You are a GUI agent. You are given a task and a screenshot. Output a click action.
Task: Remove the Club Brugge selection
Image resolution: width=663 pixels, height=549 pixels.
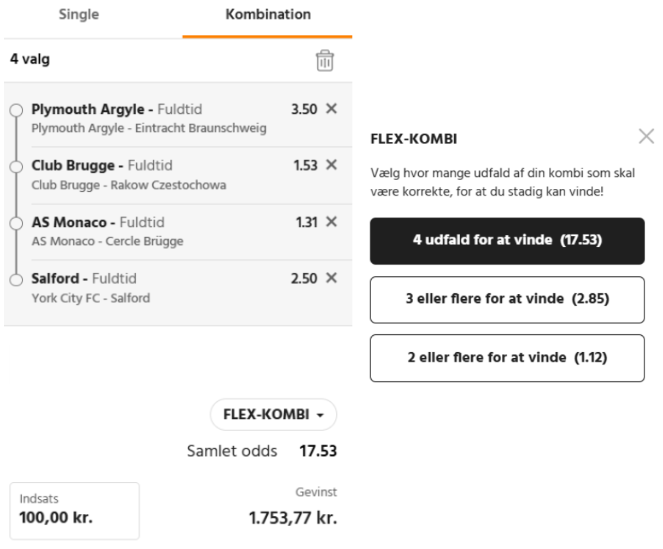click(x=332, y=165)
